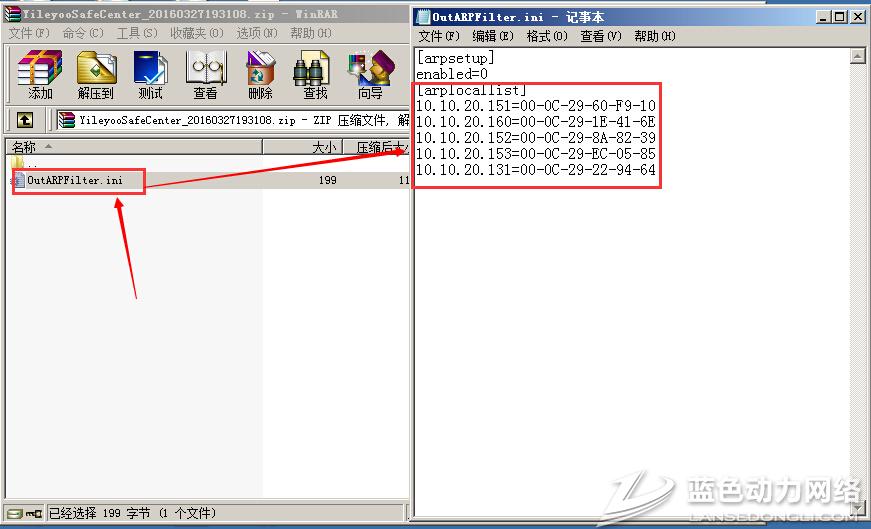Open WinRAR 命令 (Commands) menu
Viewport: 871px width, 529px height.
82,33
